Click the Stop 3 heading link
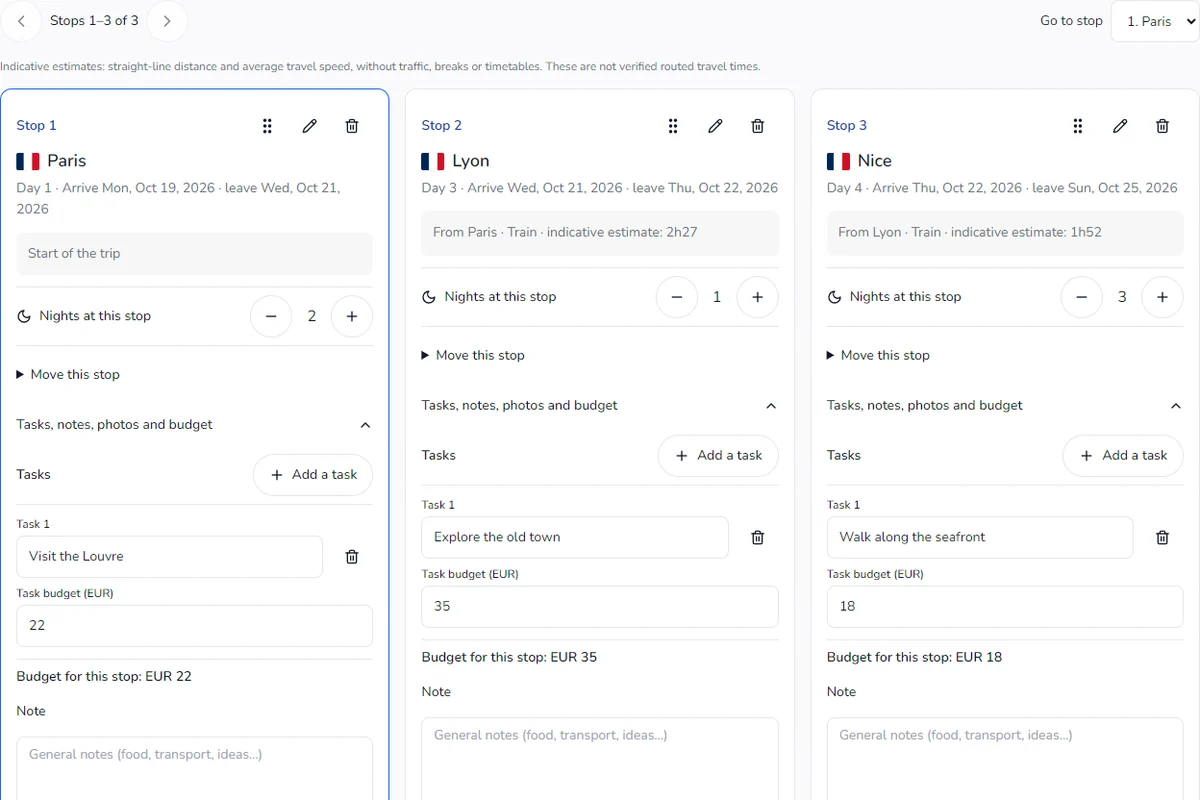This screenshot has width=1200, height=800. [847, 126]
